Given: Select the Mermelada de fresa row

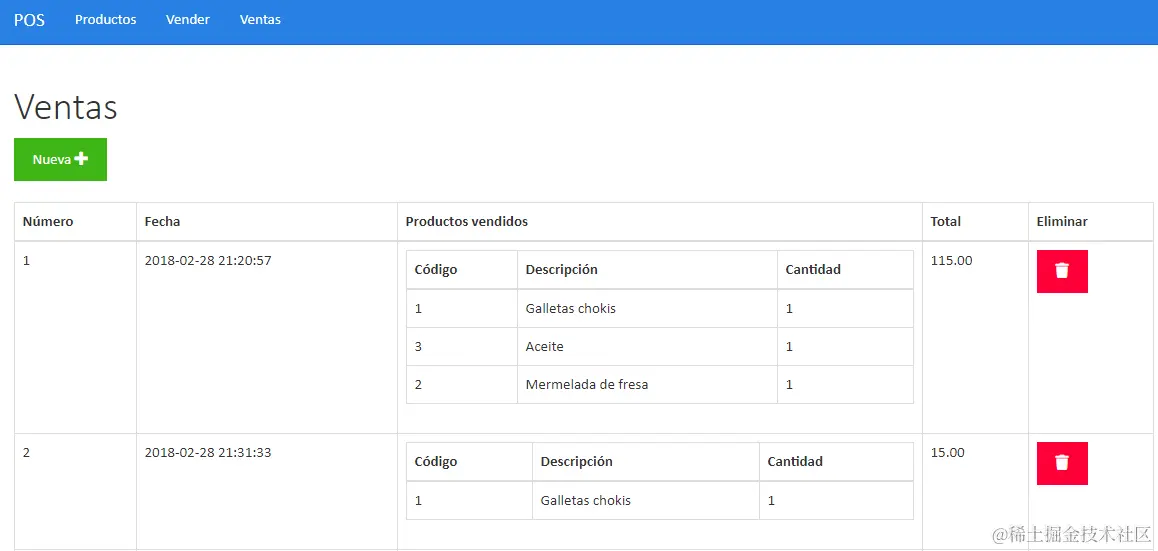Looking at the screenshot, I should pos(586,385).
